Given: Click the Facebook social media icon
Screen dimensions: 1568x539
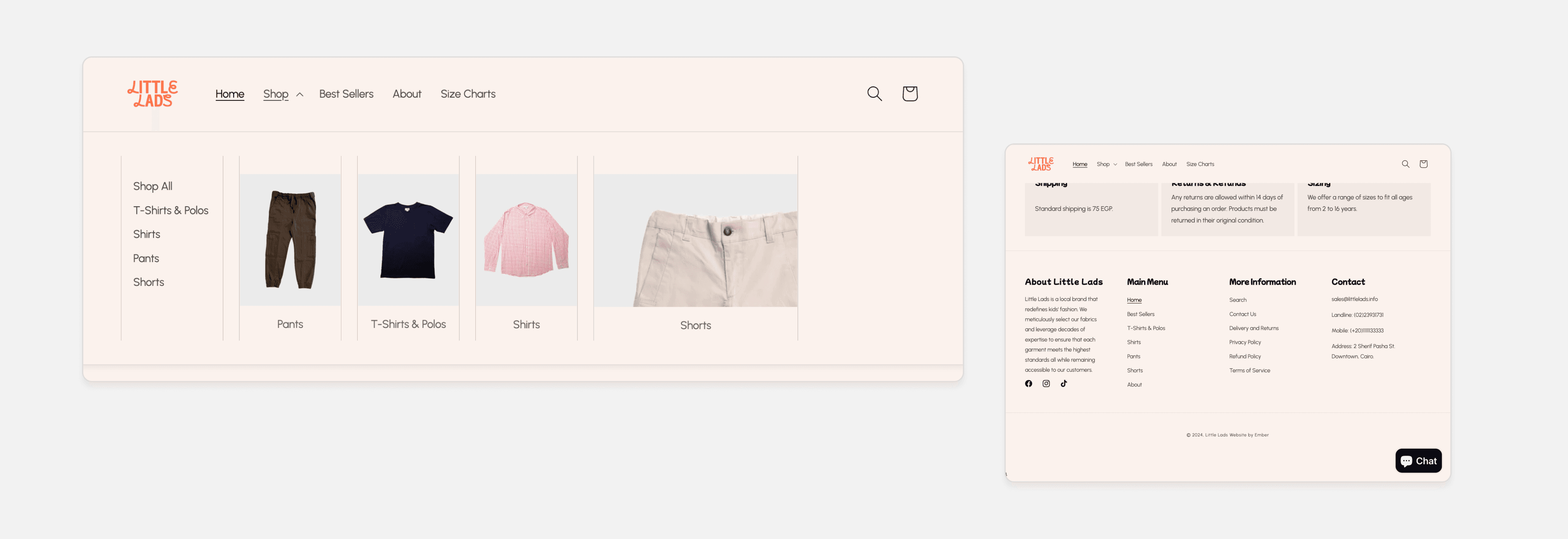Looking at the screenshot, I should [x=1029, y=383].
